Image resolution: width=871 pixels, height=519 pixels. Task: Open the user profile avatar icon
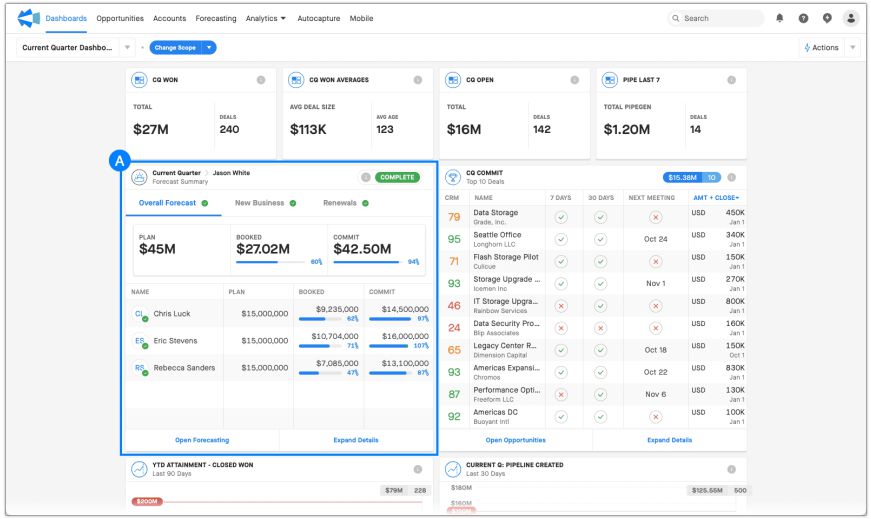[x=850, y=18]
